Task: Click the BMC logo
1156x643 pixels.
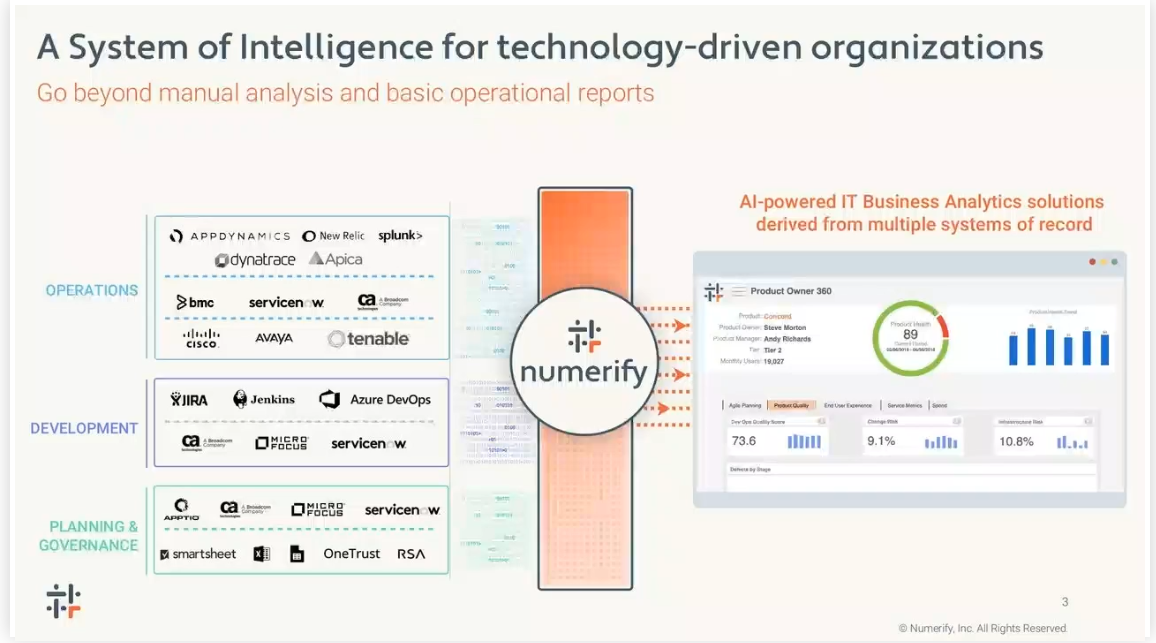Action: (x=195, y=302)
